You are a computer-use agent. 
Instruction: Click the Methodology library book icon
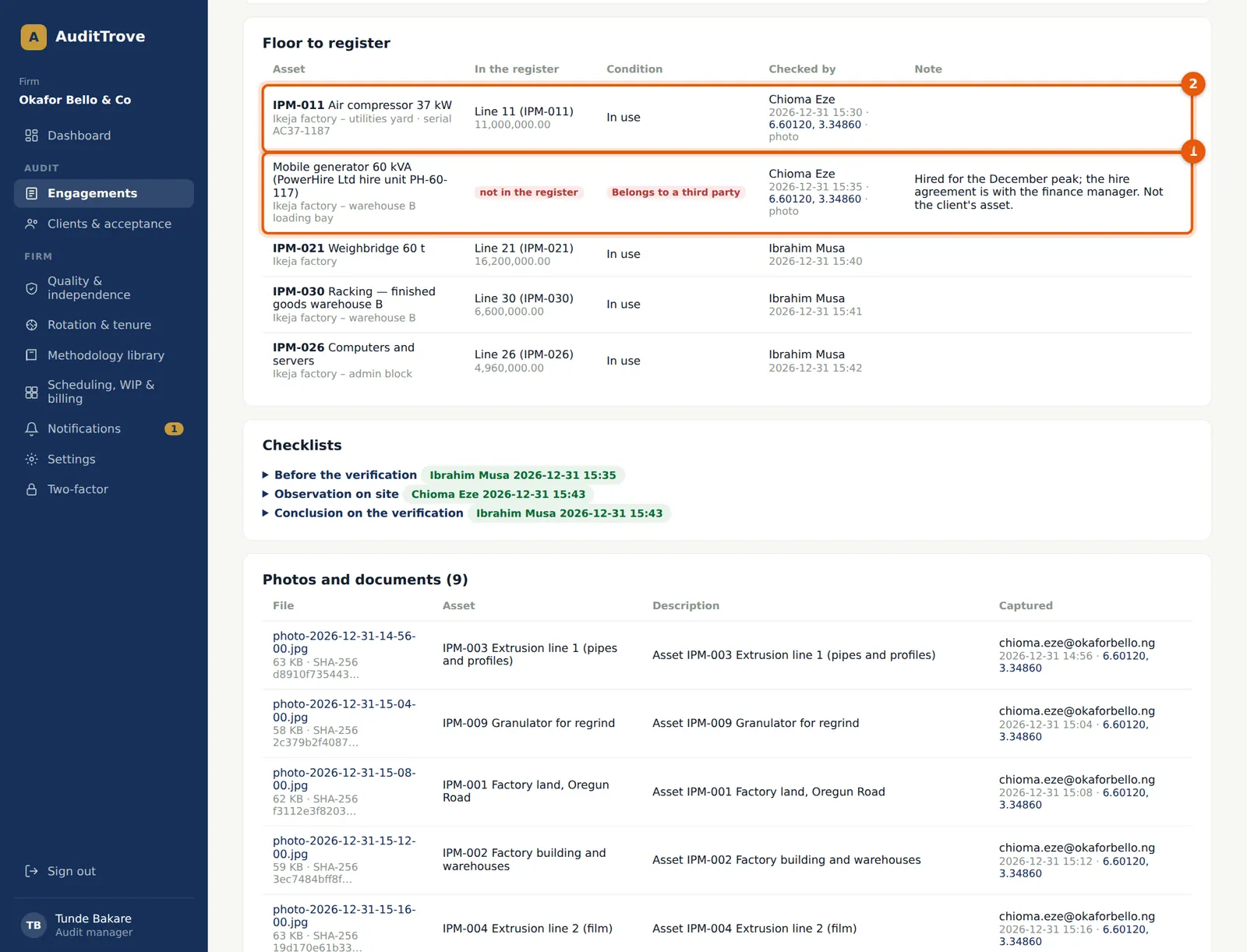point(31,355)
